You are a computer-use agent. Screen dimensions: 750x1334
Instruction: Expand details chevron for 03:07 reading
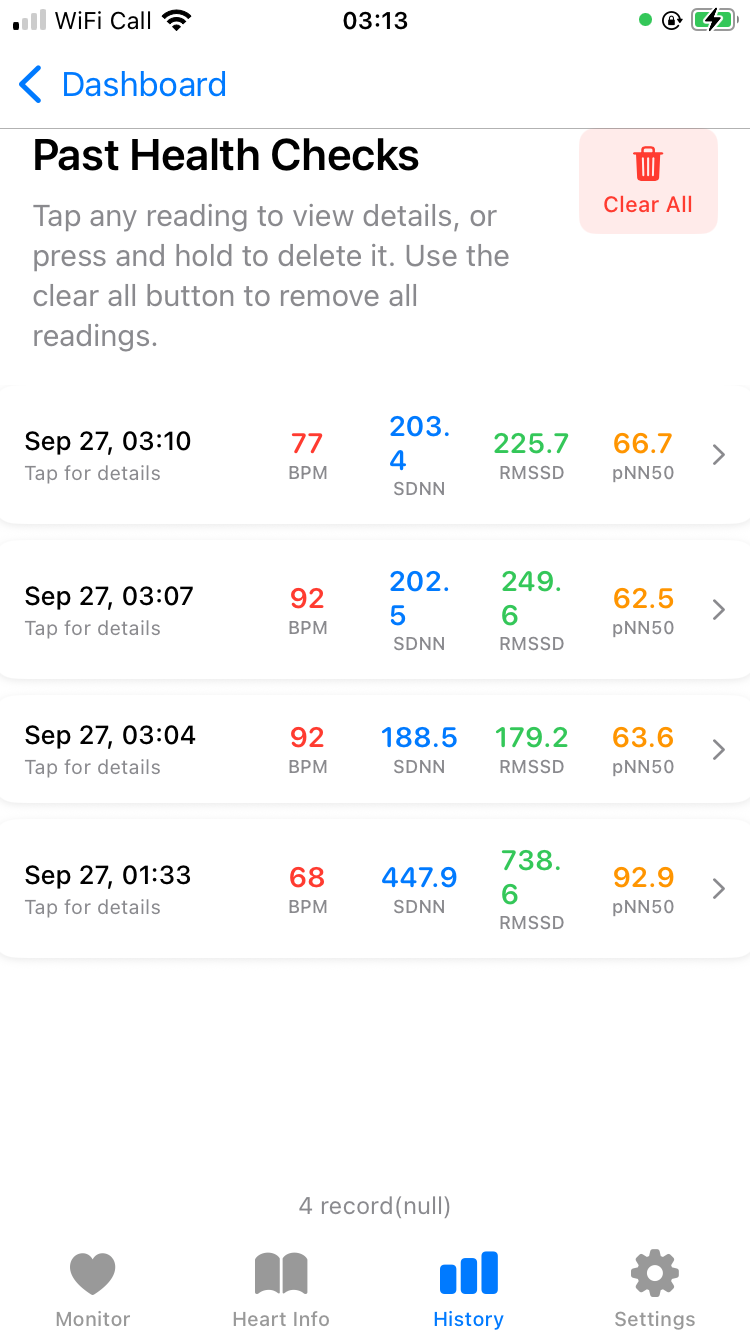pos(718,610)
